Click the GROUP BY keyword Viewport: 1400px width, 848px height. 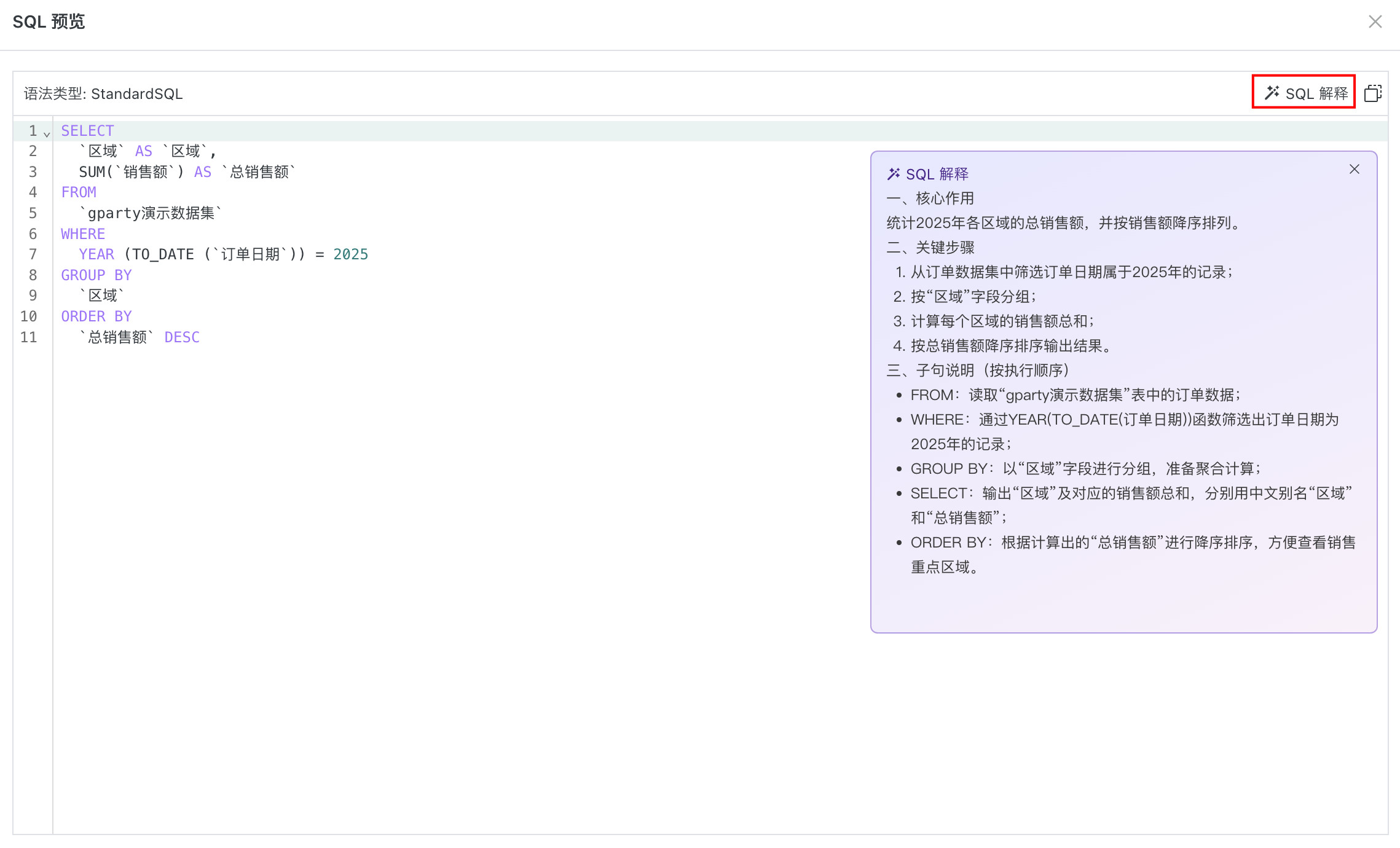point(96,275)
